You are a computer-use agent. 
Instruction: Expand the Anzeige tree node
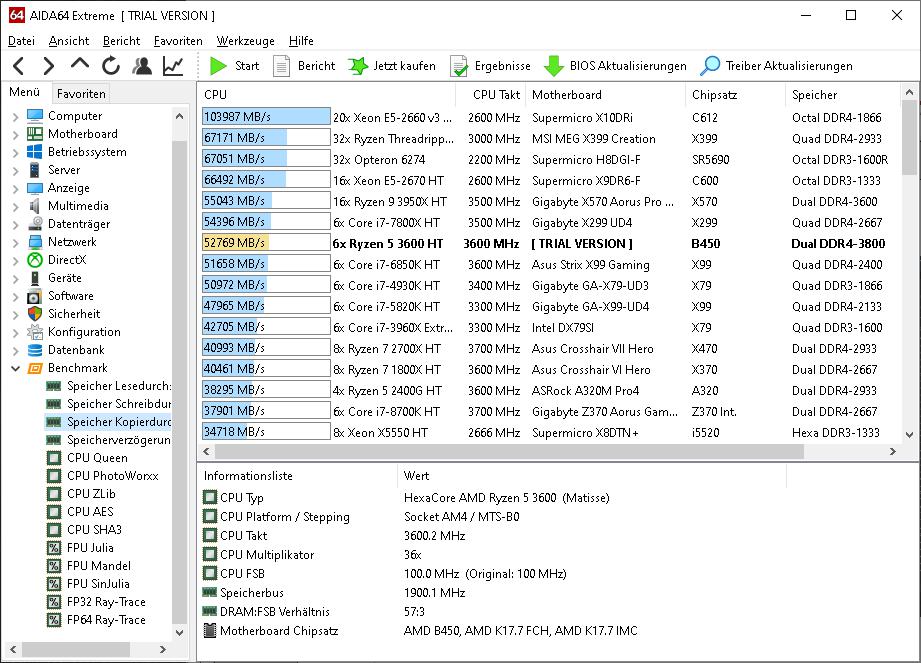click(x=15, y=189)
